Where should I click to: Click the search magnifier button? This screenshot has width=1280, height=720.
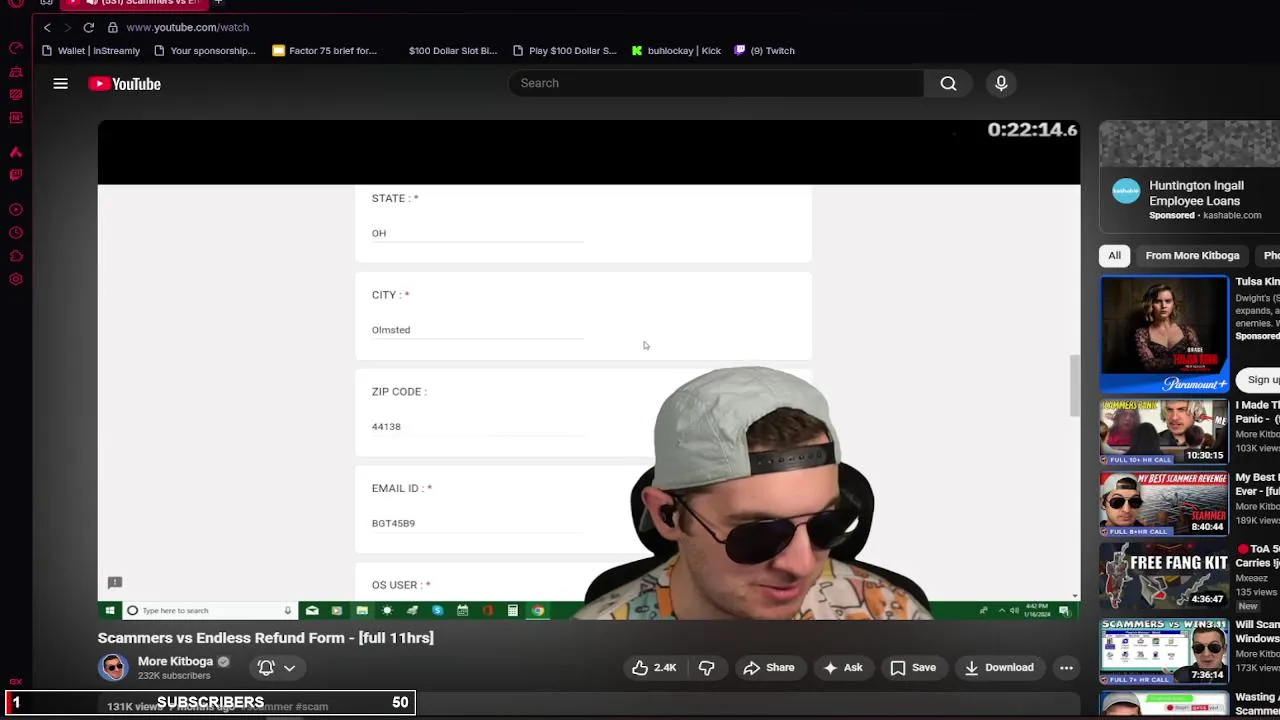point(948,83)
